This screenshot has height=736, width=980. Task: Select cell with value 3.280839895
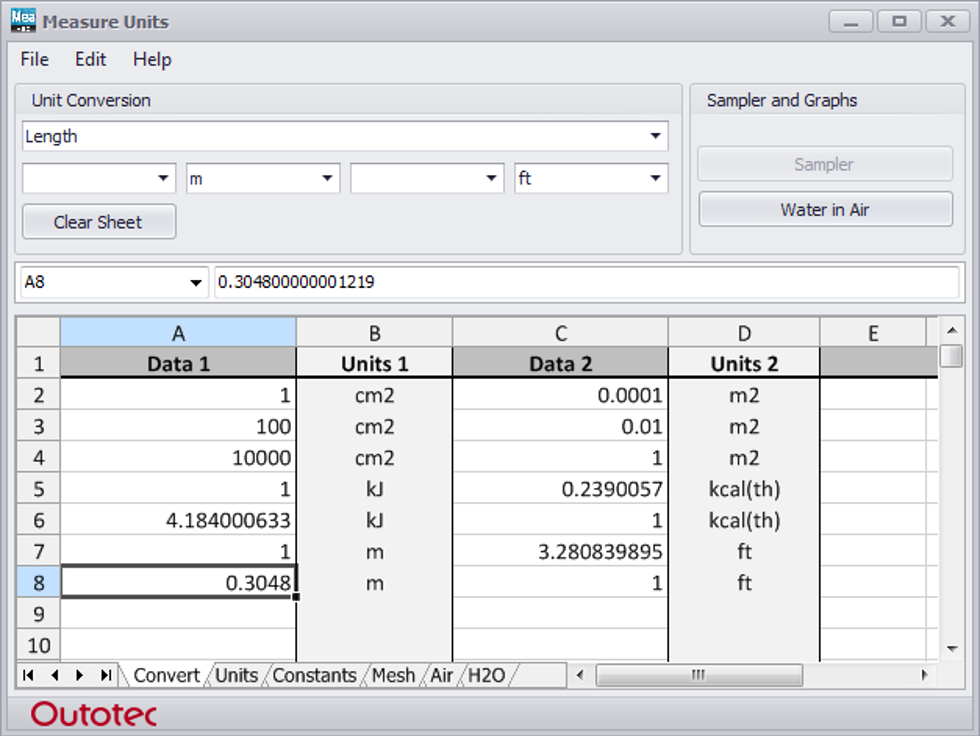[561, 551]
